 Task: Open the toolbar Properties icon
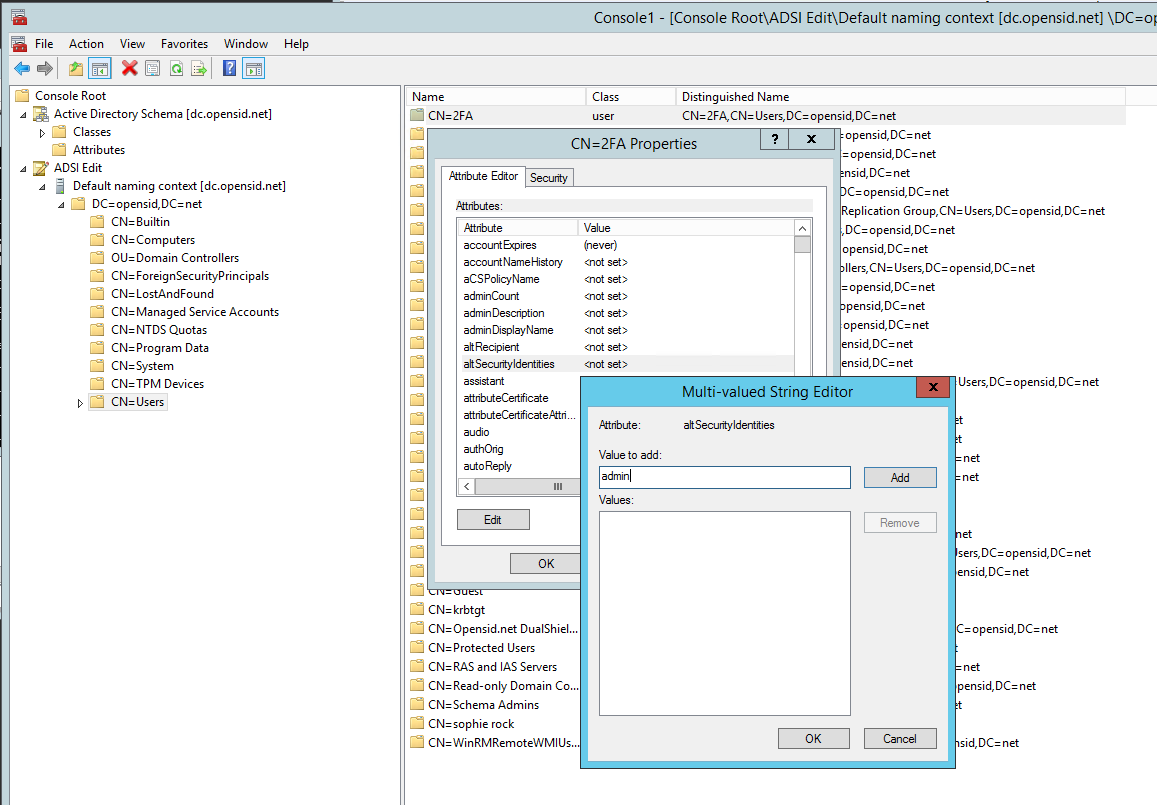(x=152, y=69)
